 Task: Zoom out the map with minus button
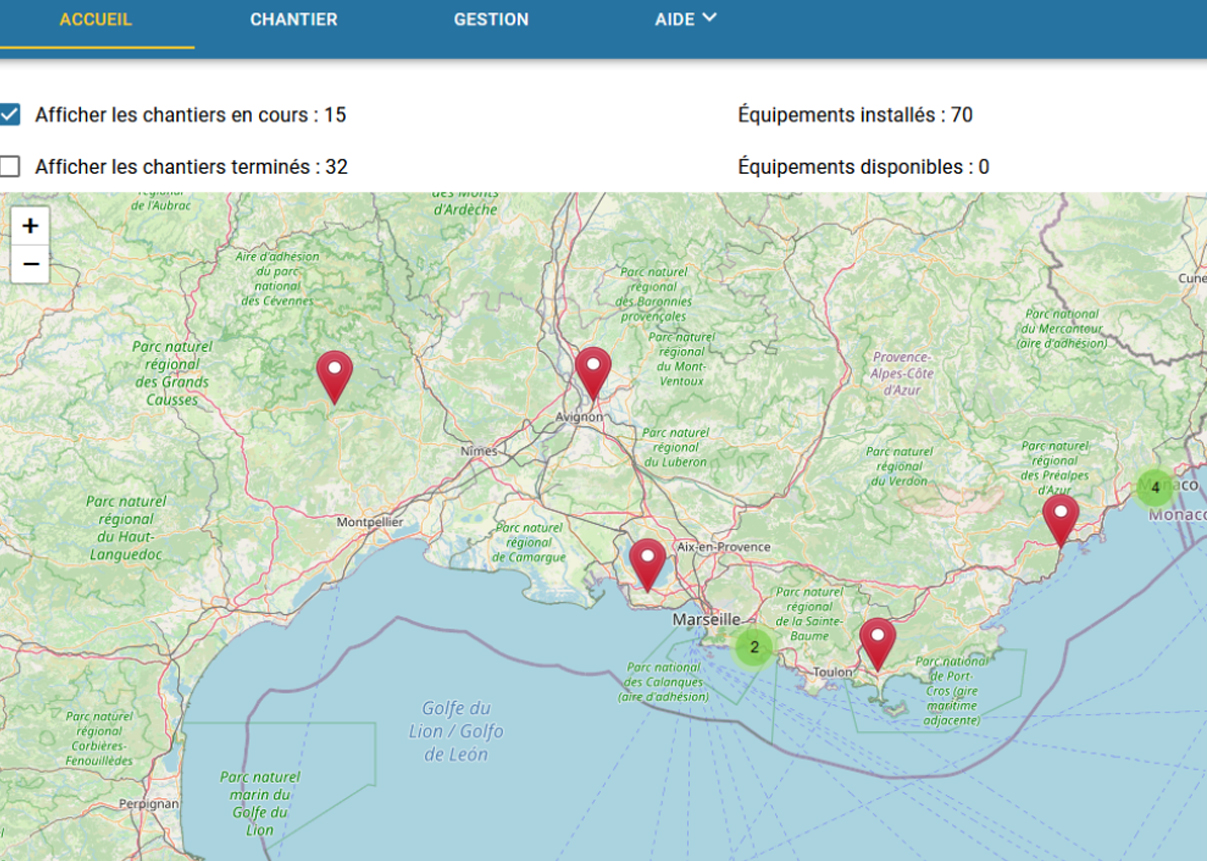30,264
